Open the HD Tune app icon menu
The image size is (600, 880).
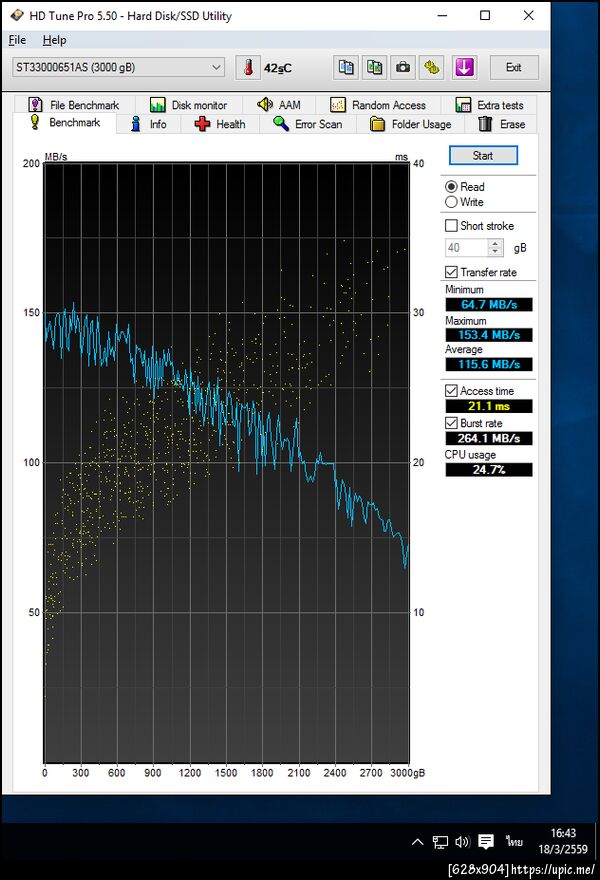17,15
